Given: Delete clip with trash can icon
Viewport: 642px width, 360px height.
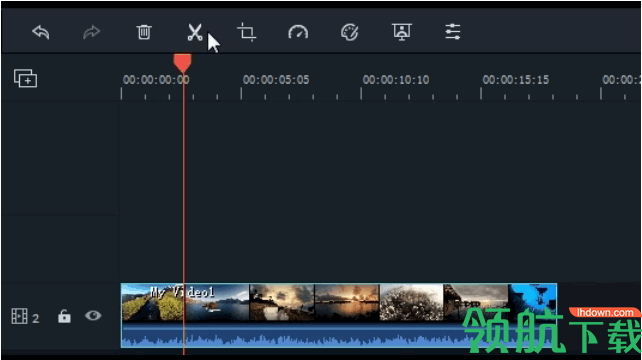Looking at the screenshot, I should 144,32.
